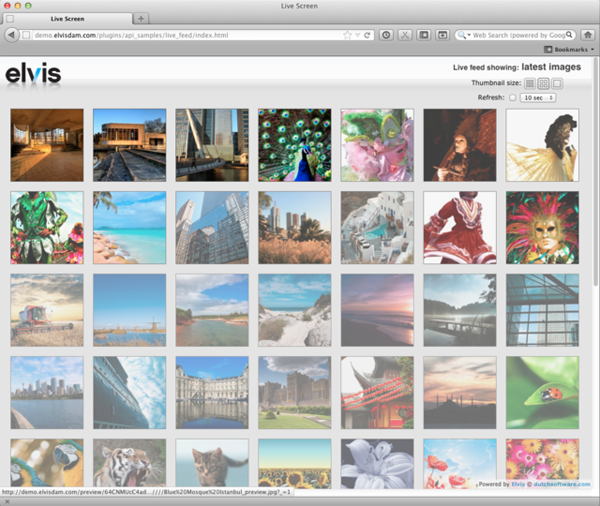Open the peacock thumbnail image

[x=294, y=145]
